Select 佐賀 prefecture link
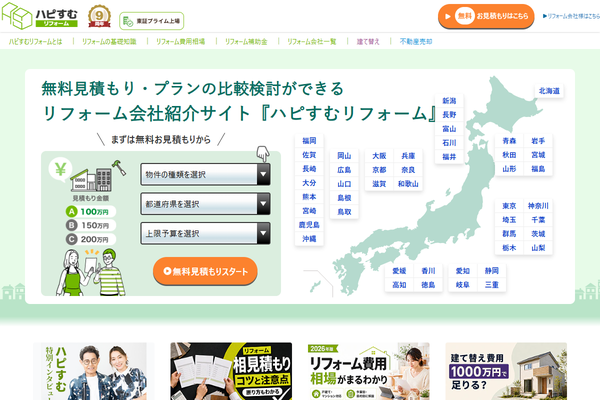 (x=309, y=155)
